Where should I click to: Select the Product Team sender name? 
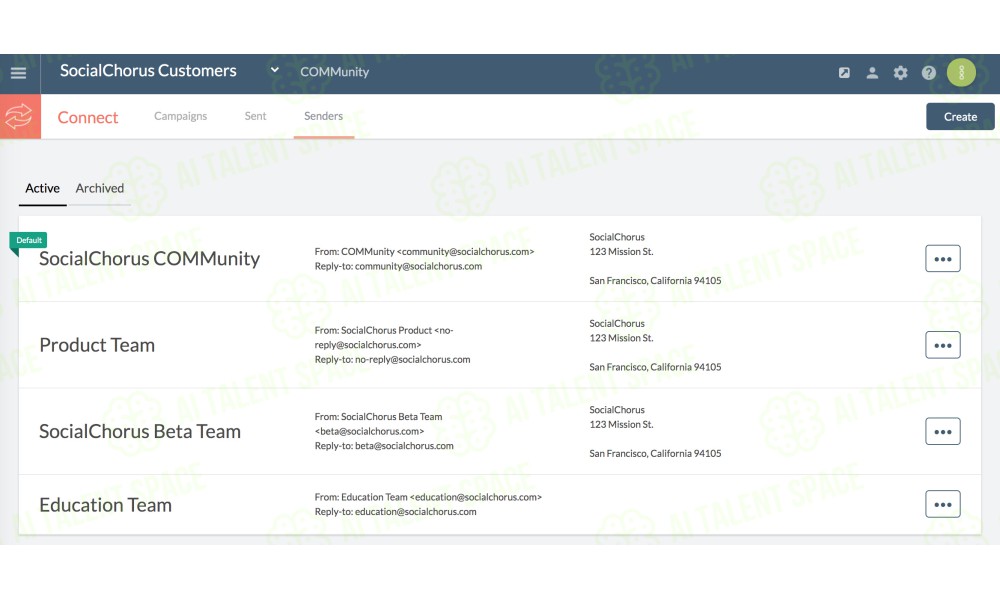(x=97, y=345)
